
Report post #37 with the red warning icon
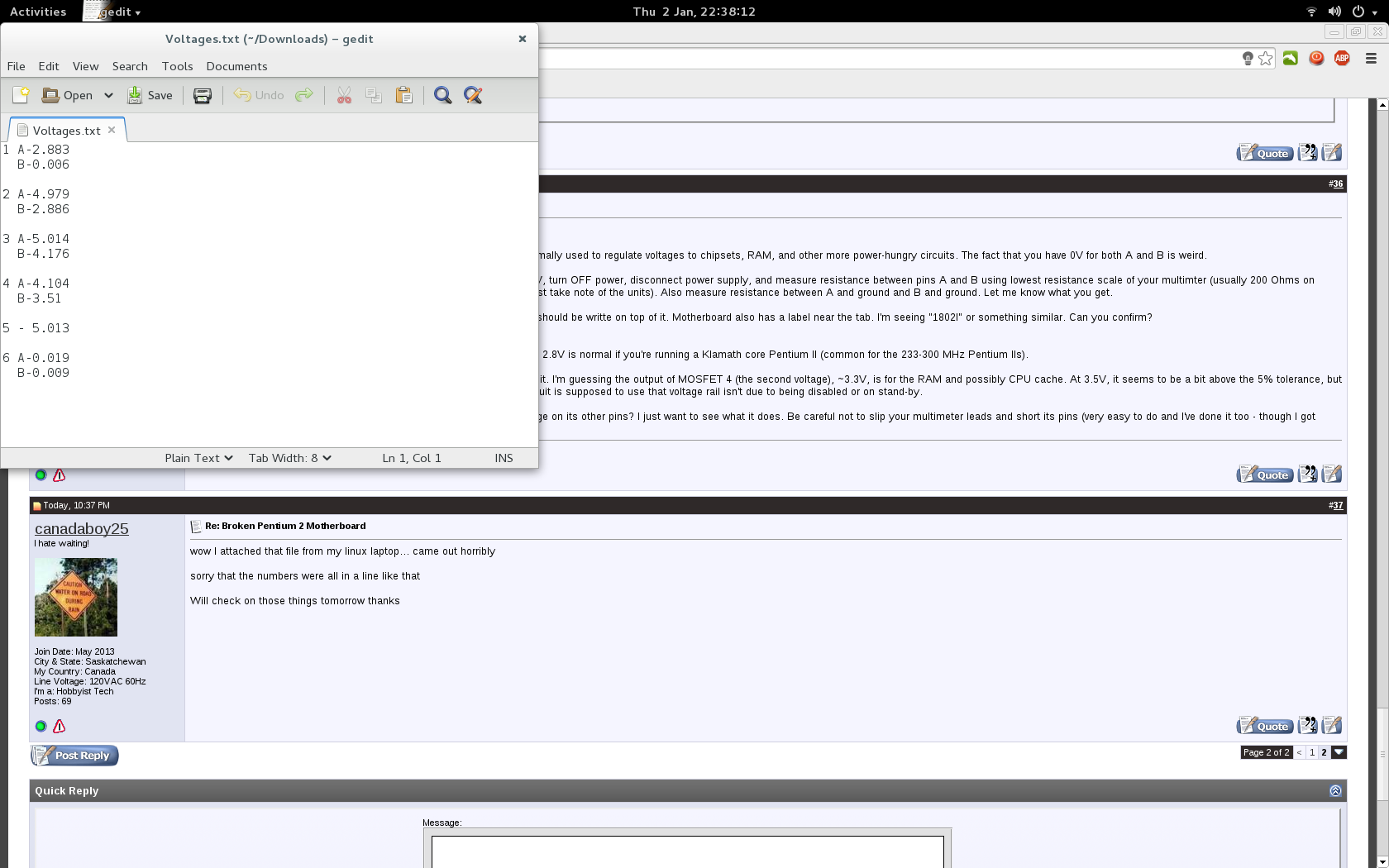coord(59,727)
